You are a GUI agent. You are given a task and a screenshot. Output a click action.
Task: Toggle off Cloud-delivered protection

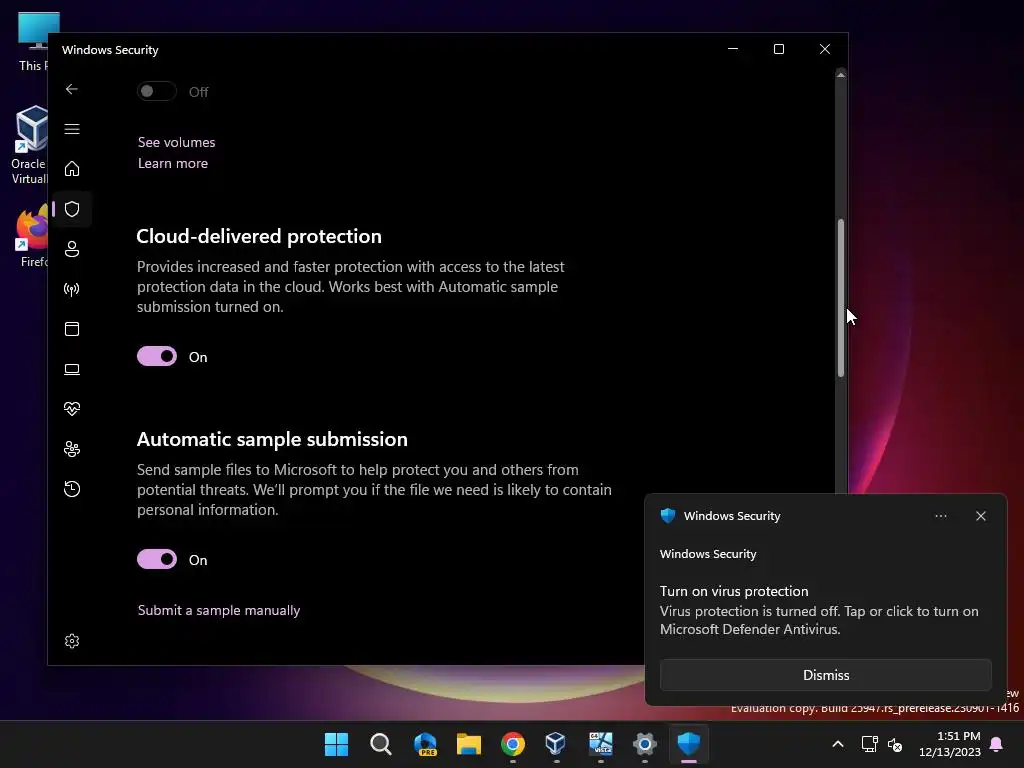(157, 357)
